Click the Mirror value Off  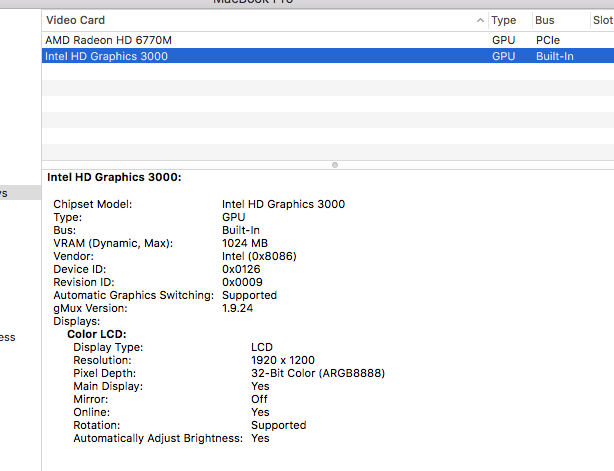point(259,399)
